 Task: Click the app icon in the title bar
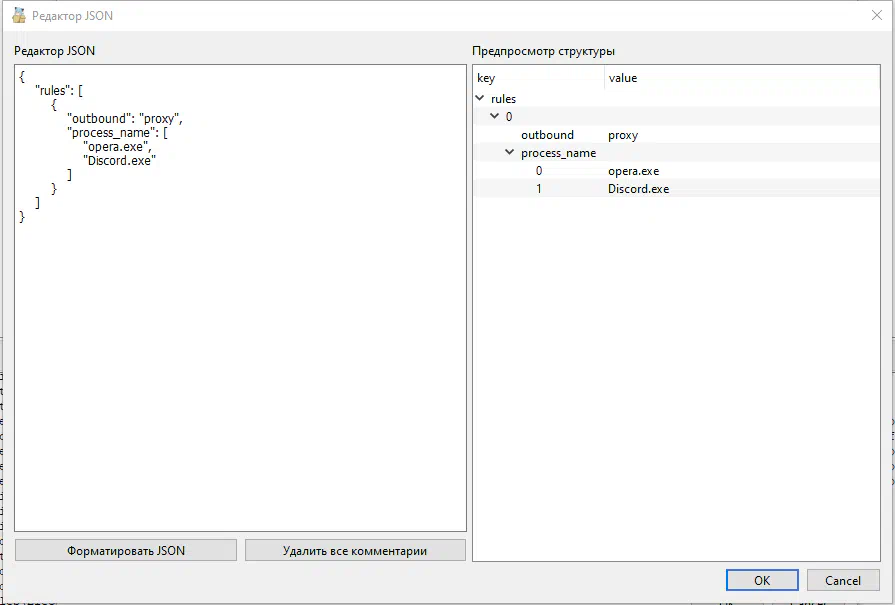[19, 15]
